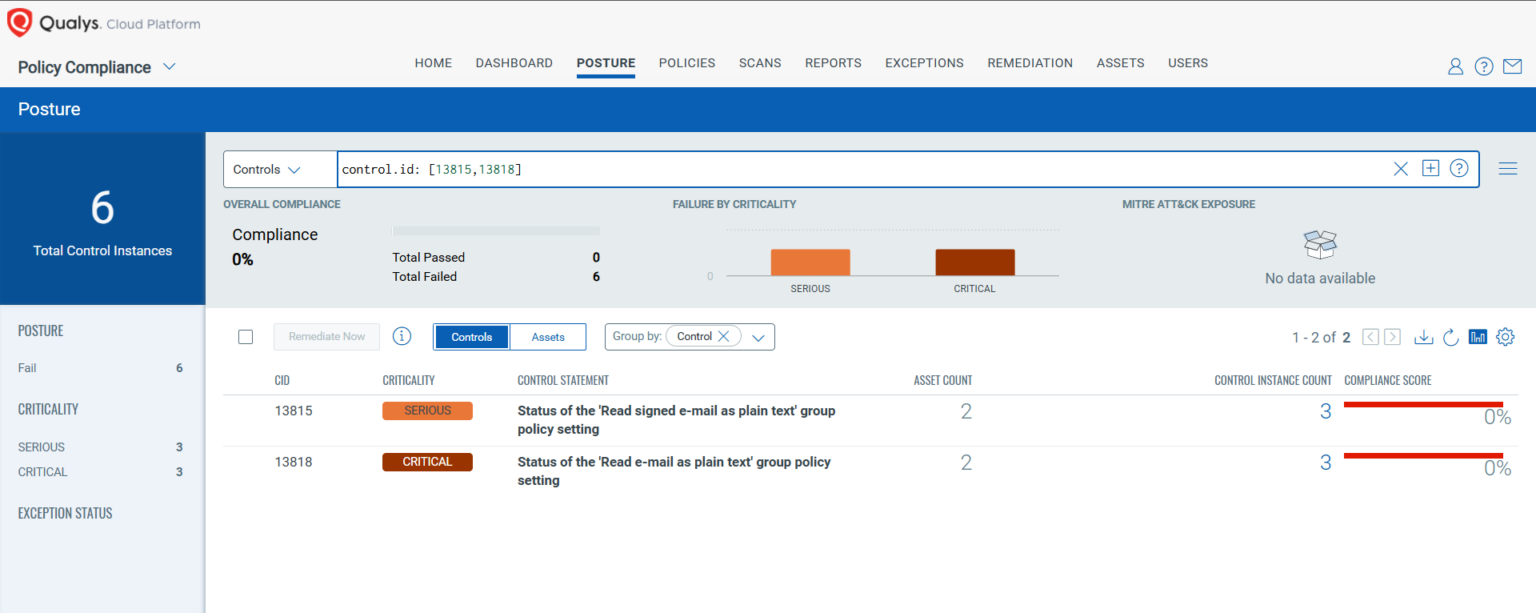Go to the POLICIES tab
This screenshot has width=1536, height=613.
(x=687, y=63)
